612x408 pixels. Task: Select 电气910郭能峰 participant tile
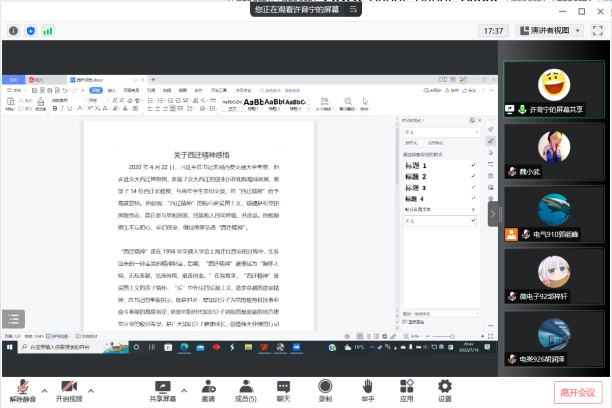tap(554, 214)
